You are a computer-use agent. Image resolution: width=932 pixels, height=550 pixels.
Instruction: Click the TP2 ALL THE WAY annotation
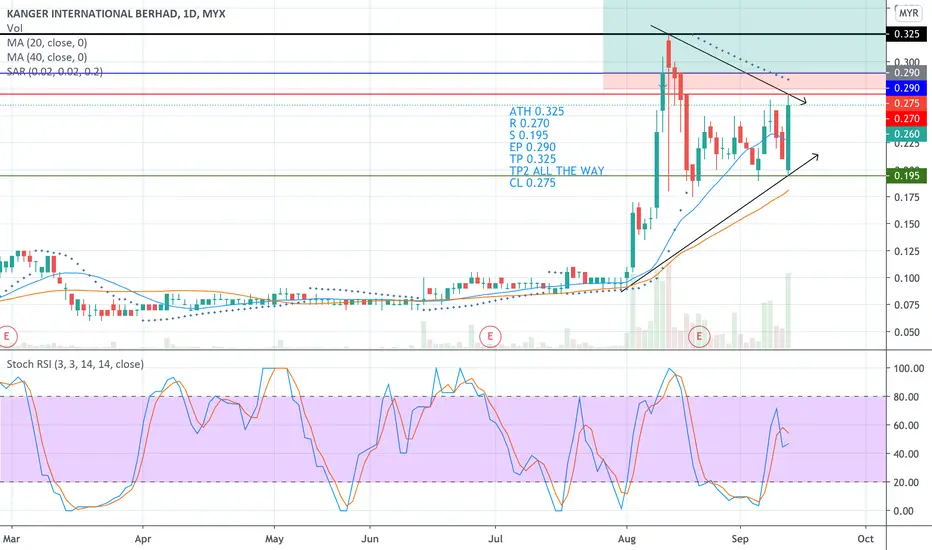pyautogui.click(x=557, y=171)
